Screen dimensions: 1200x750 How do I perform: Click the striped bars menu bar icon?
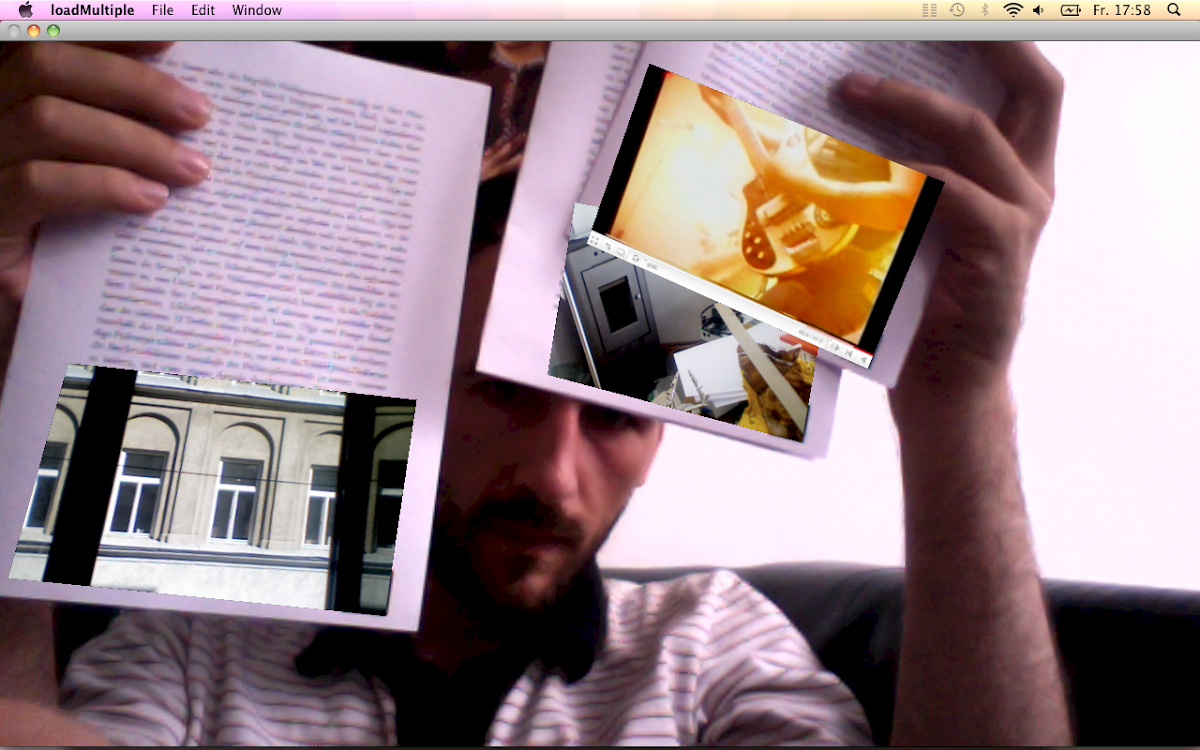click(x=929, y=10)
